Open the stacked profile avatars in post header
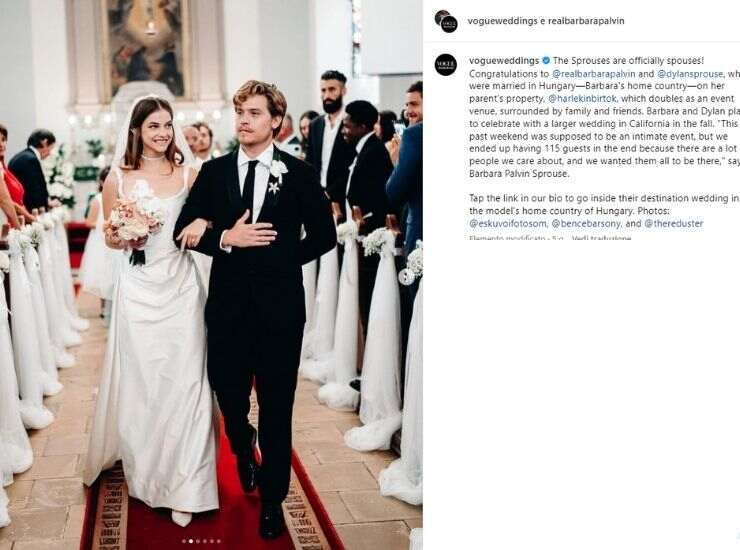 (446, 21)
